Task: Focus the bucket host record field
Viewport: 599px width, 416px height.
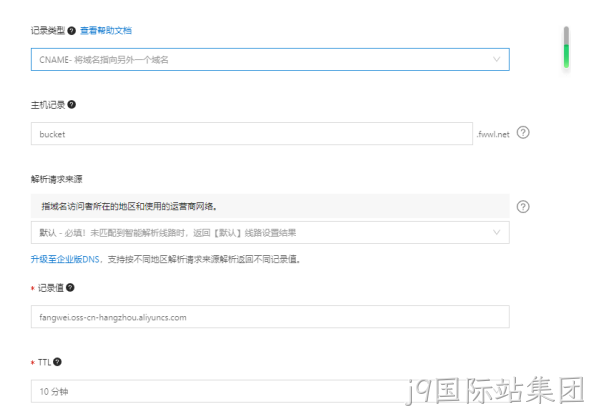Action: pyautogui.click(x=252, y=134)
